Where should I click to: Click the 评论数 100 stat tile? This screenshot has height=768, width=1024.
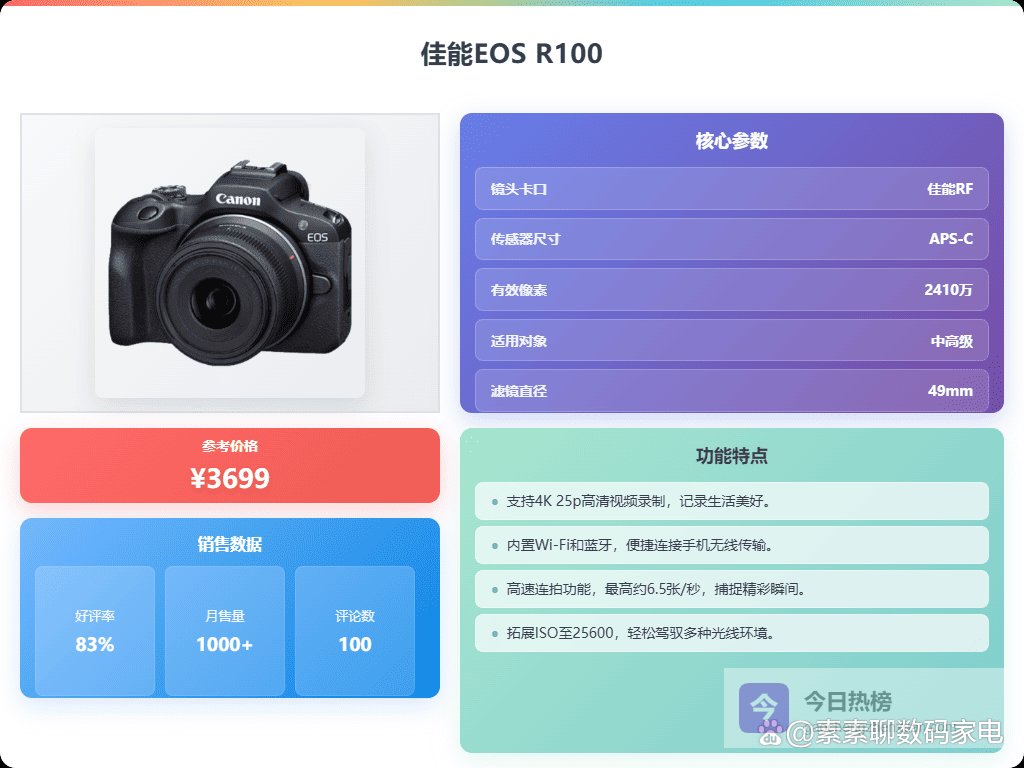click(355, 631)
